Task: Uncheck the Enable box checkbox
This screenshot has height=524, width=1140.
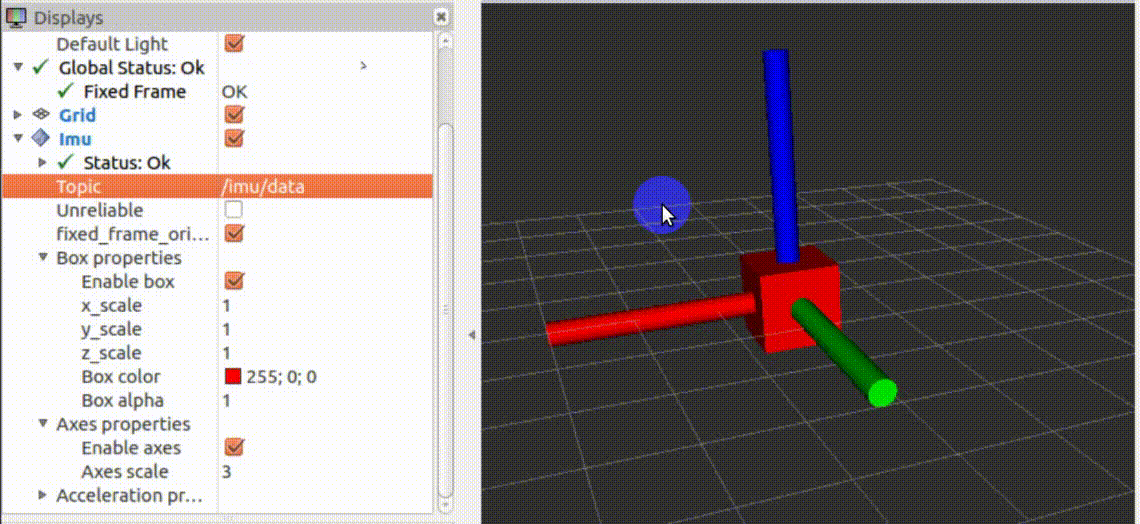Action: (234, 281)
